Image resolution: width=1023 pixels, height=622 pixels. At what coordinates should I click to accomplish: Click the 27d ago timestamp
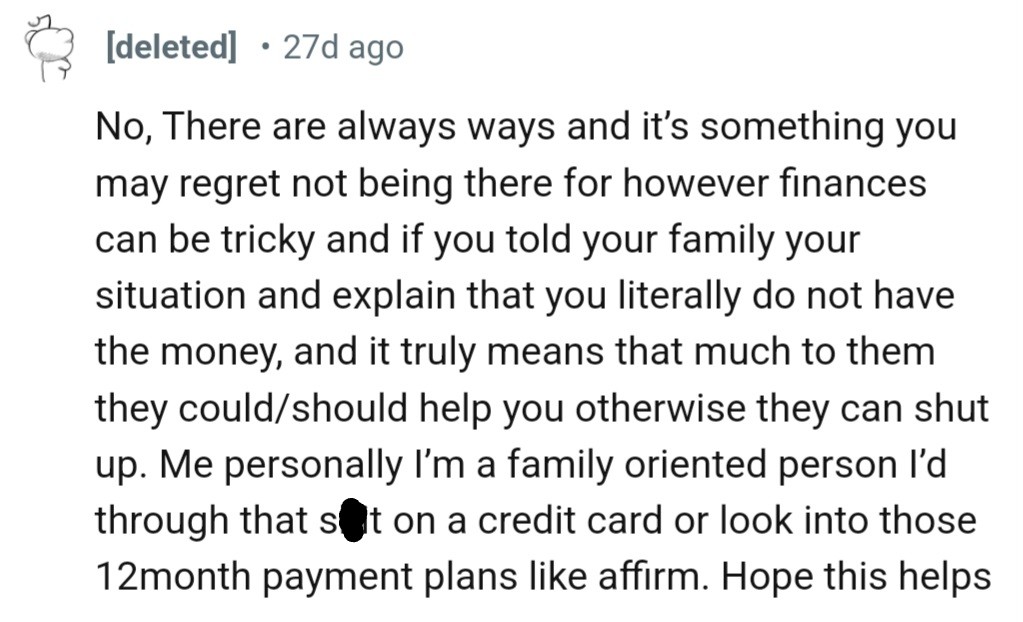click(x=343, y=47)
